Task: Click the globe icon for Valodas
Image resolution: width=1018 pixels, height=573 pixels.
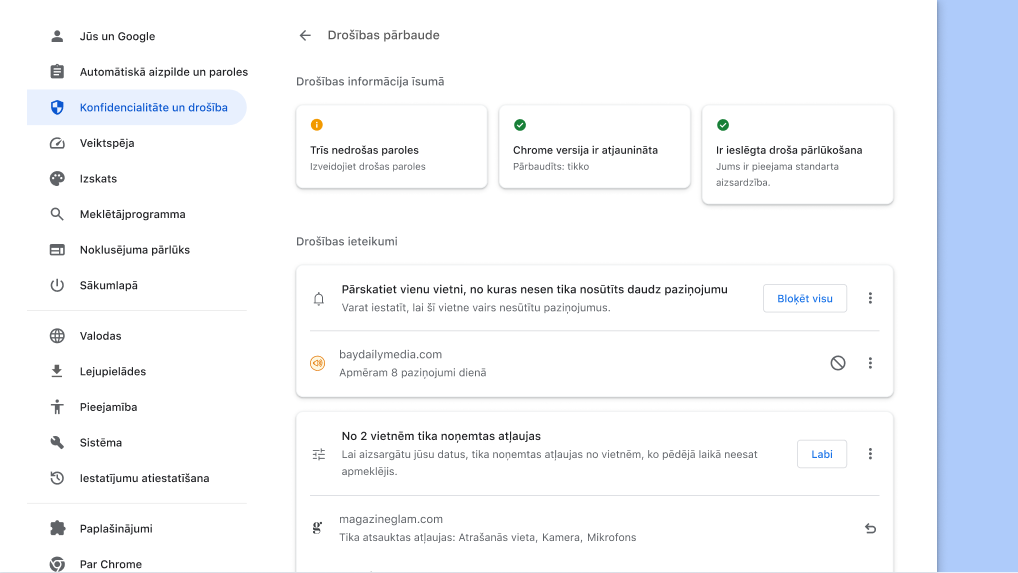Action: click(x=57, y=336)
